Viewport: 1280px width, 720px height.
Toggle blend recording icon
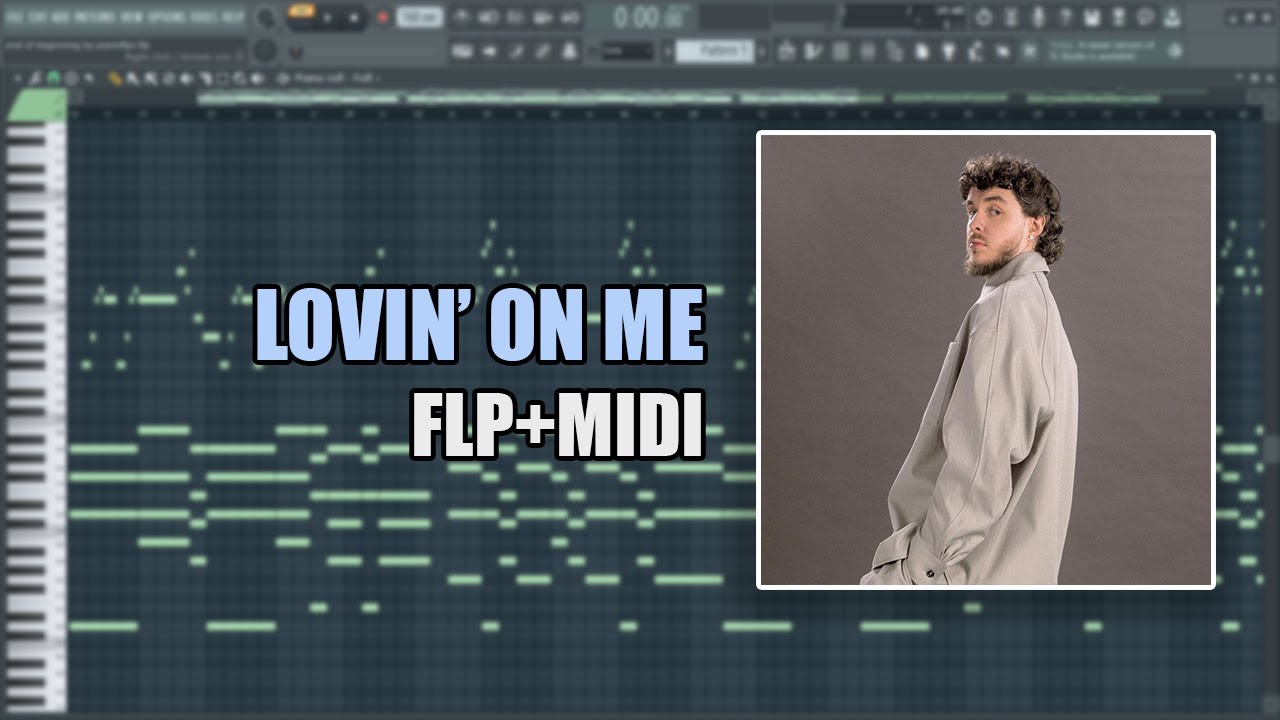(543, 18)
